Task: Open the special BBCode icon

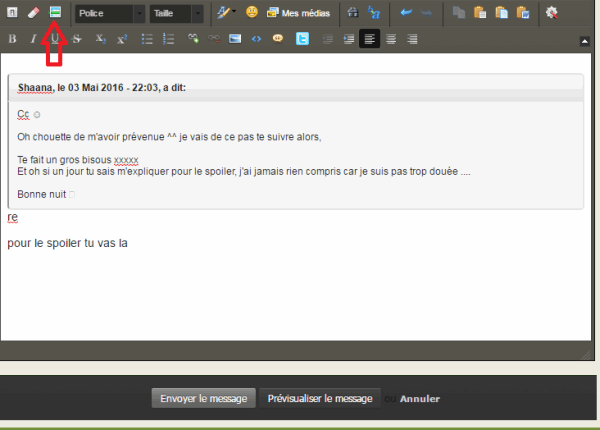Action: click(x=55, y=13)
